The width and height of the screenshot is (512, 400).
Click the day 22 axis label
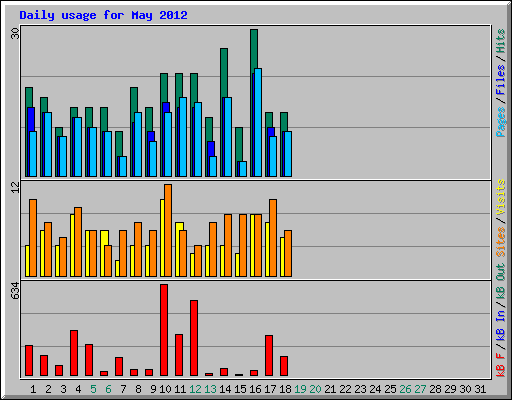[345, 389]
